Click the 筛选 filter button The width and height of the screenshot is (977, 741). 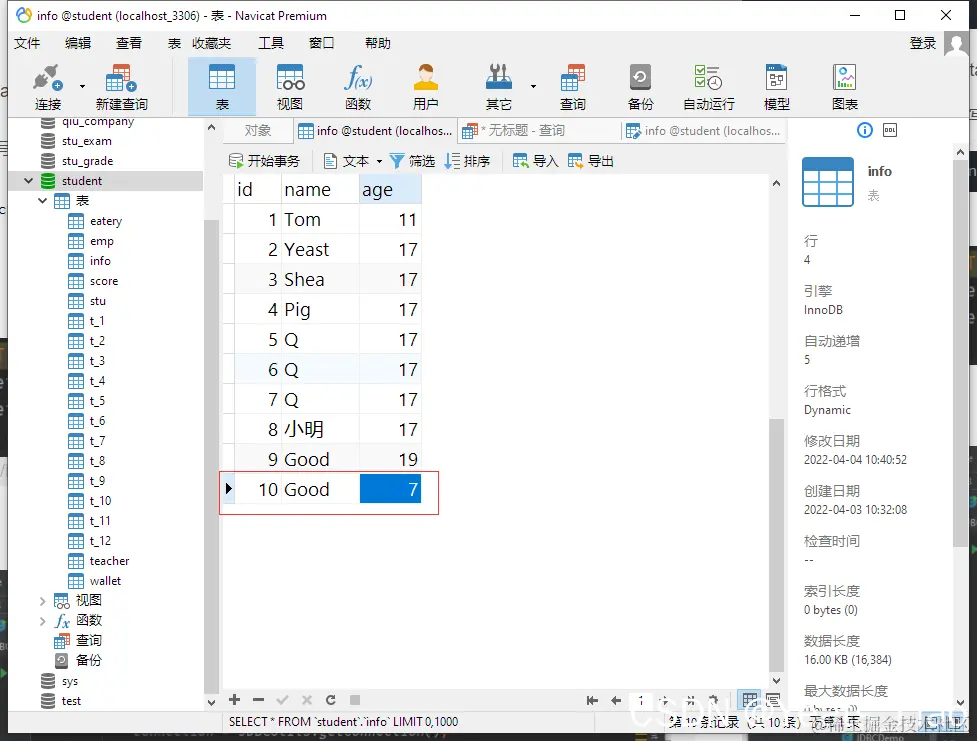[x=412, y=161]
